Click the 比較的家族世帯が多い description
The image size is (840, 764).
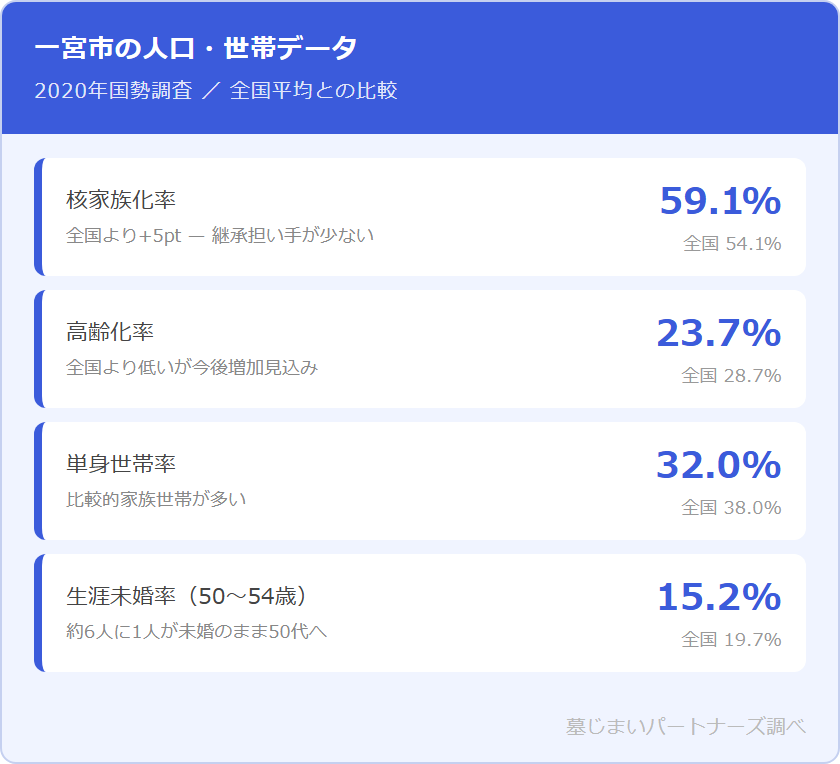pos(156,499)
